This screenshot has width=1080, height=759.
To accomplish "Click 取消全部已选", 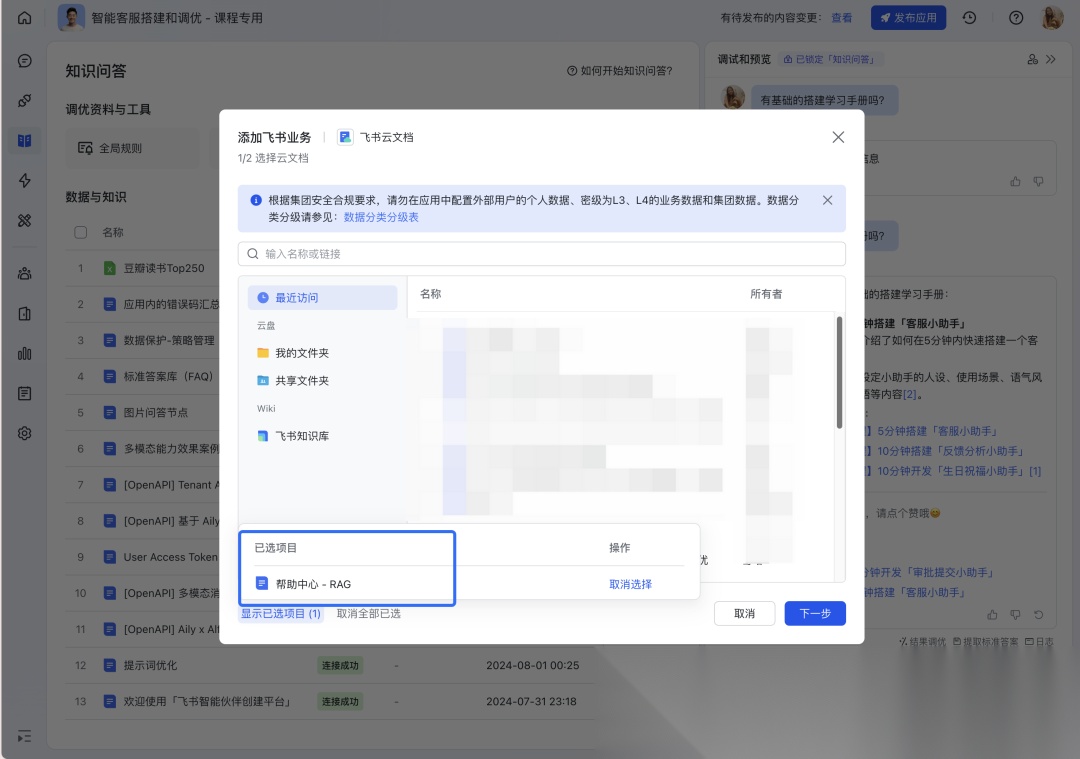I will (368, 614).
